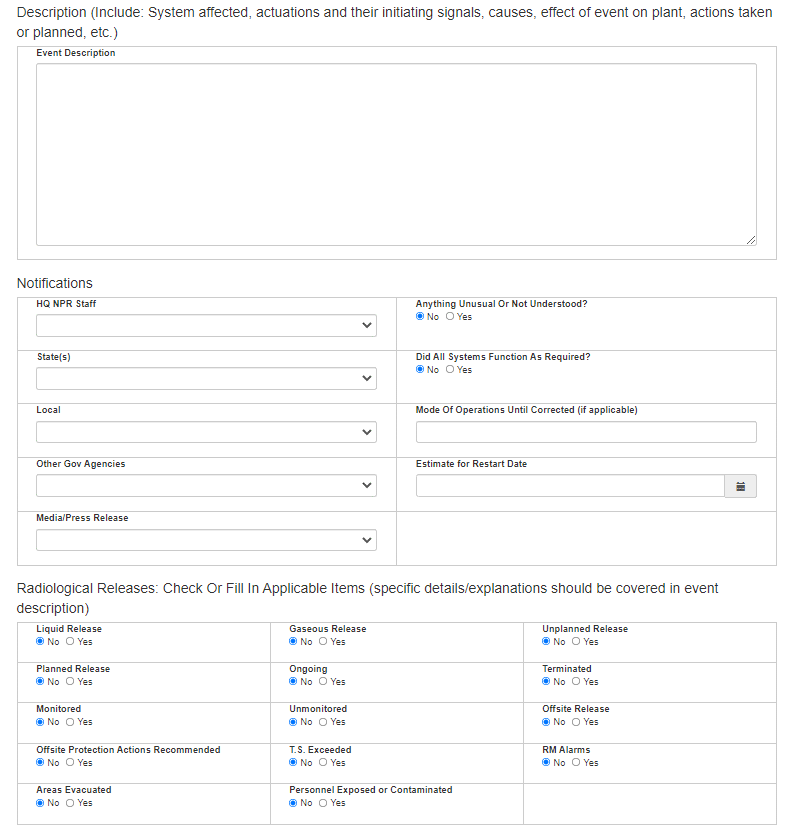This screenshot has width=790, height=832.
Task: Expand the Media/Press Release dropdown
Action: tap(206, 540)
